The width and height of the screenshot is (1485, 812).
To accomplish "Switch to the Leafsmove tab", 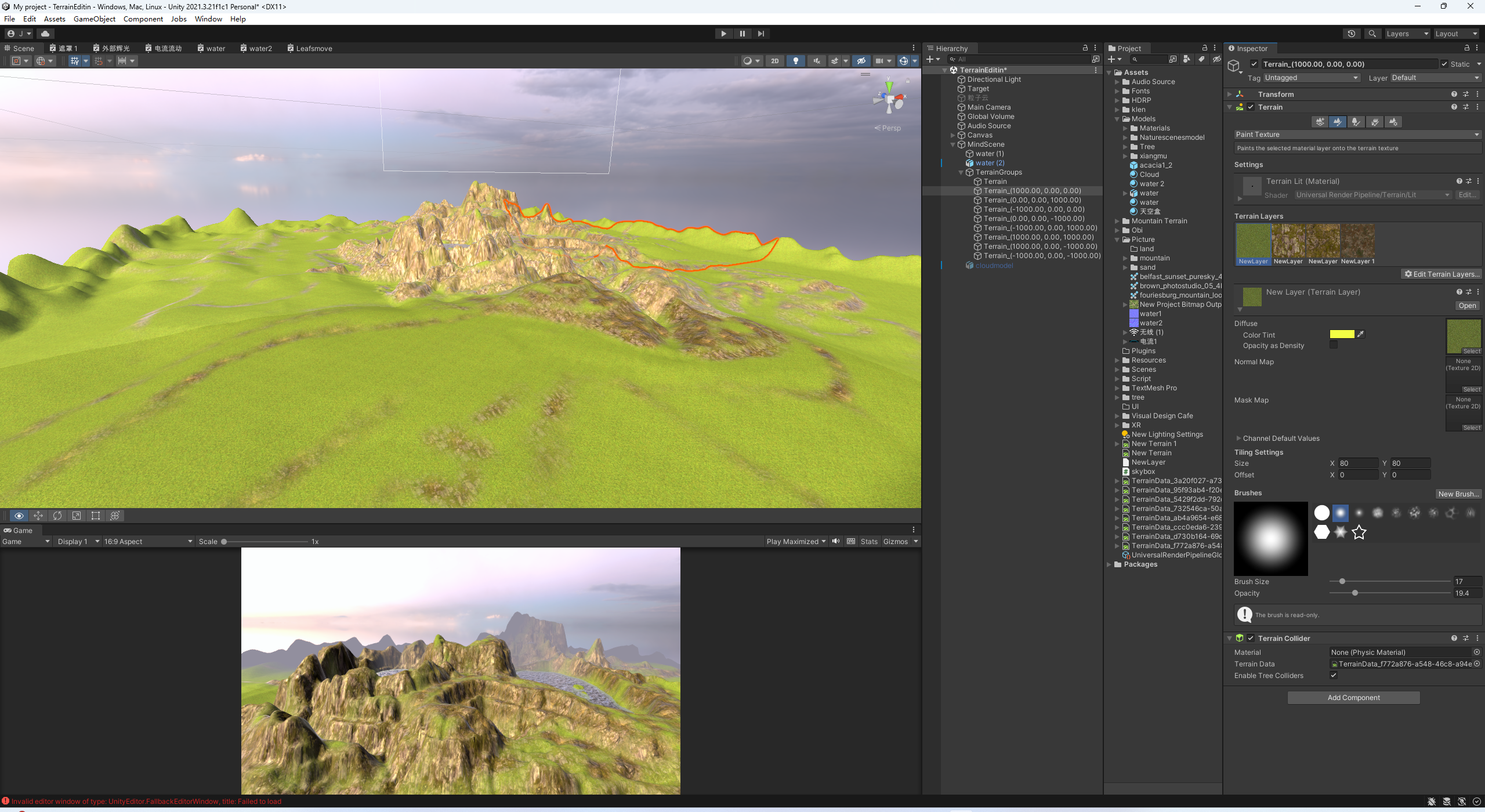I will (x=310, y=49).
